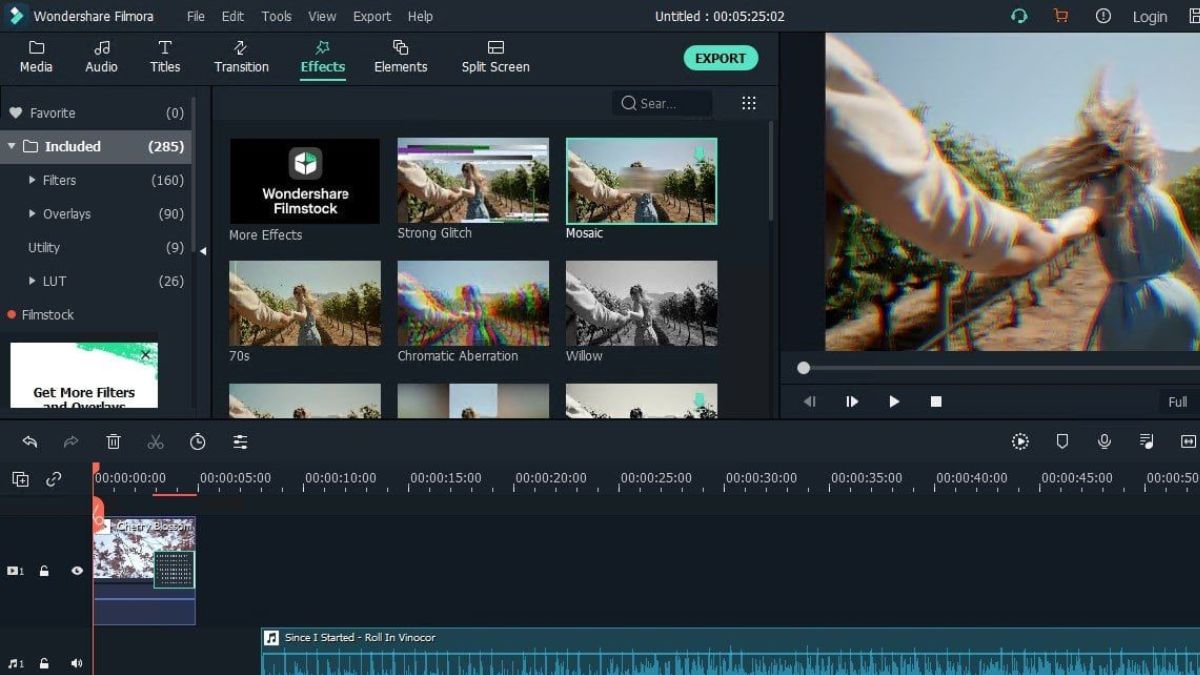Select the 70s effect thumbnail
The width and height of the screenshot is (1200, 675).
pos(305,303)
